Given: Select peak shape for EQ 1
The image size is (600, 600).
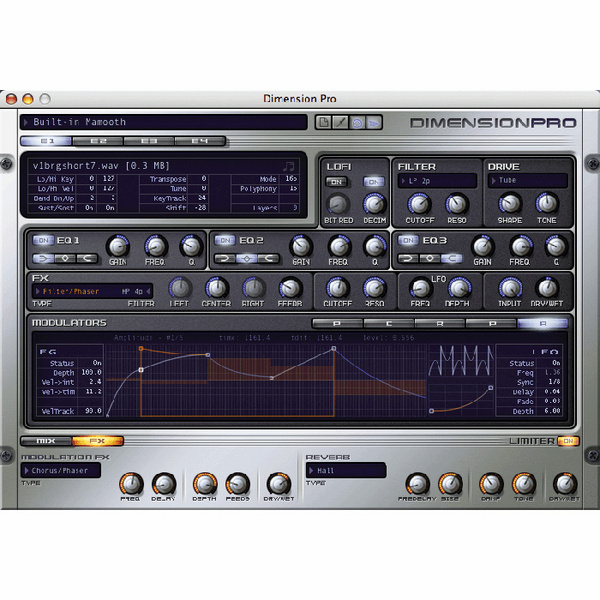Looking at the screenshot, I should click(x=65, y=258).
